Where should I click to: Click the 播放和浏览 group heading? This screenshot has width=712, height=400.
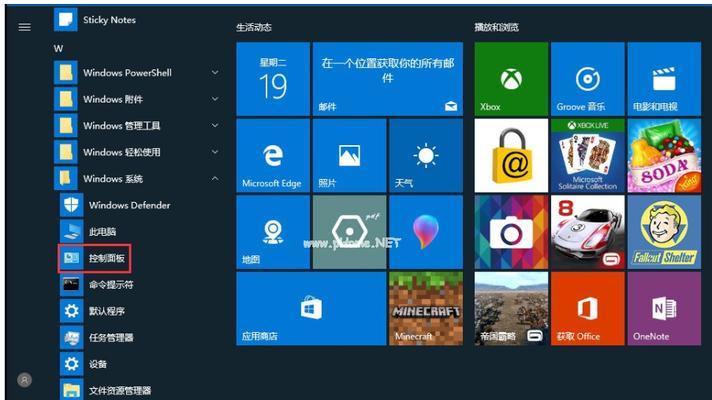point(496,27)
